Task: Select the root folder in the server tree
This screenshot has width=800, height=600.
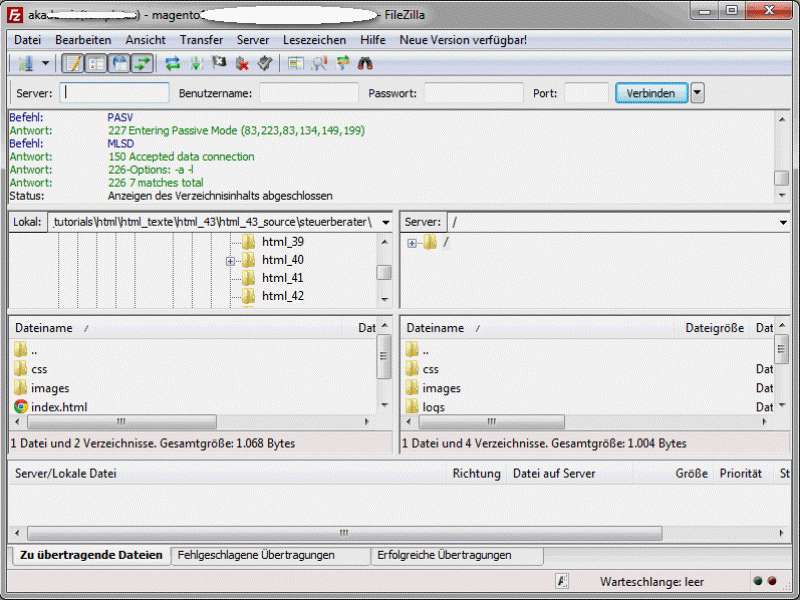Action: tap(445, 242)
